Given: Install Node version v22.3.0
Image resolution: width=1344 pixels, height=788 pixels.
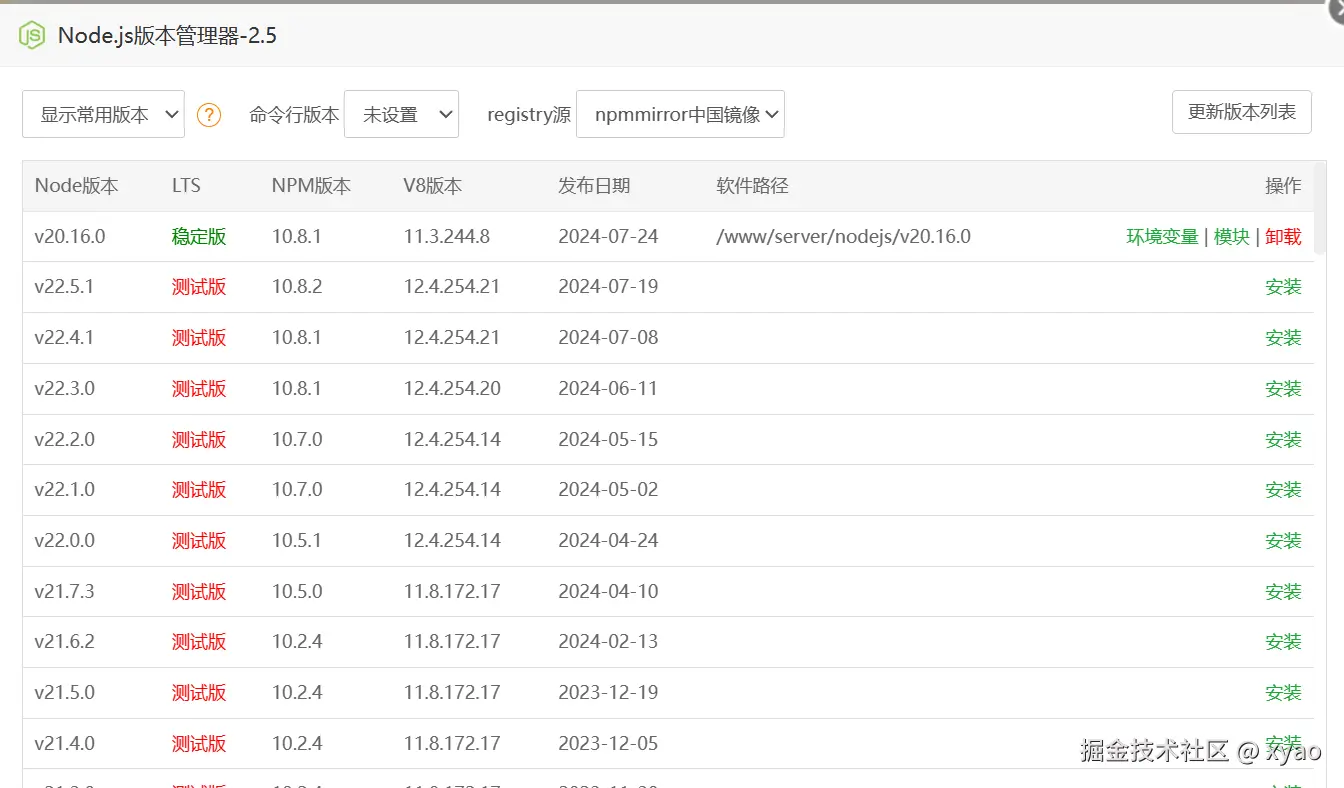Looking at the screenshot, I should pos(1283,389).
